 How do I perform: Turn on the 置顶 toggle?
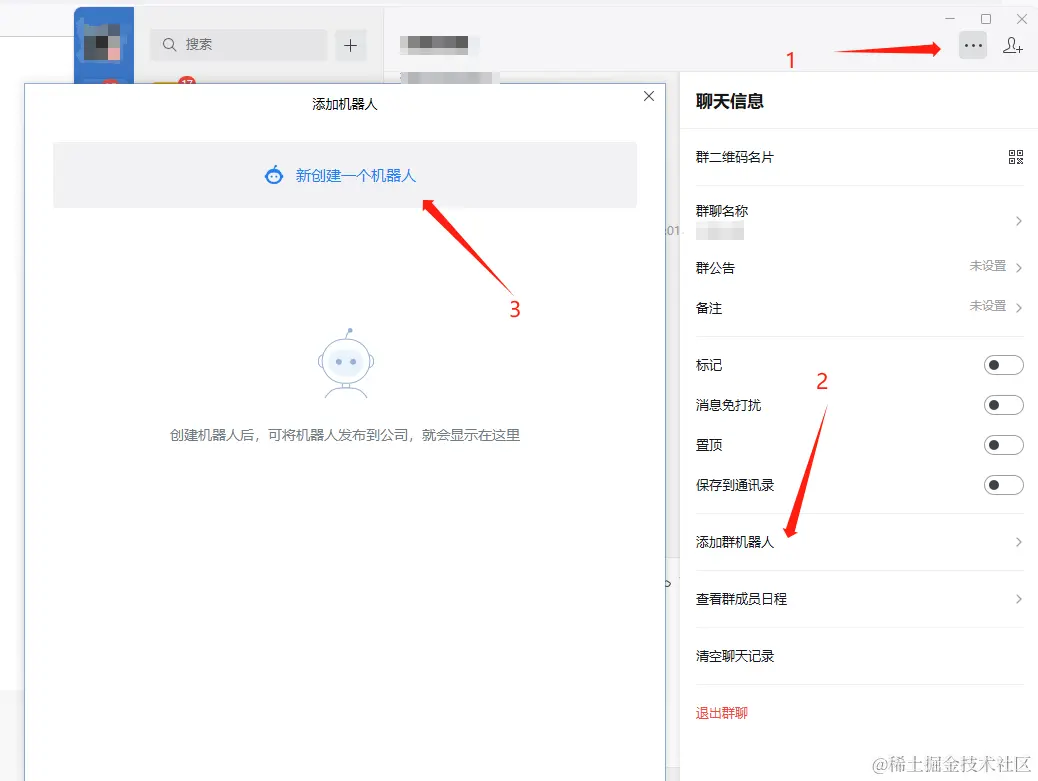[1003, 445]
